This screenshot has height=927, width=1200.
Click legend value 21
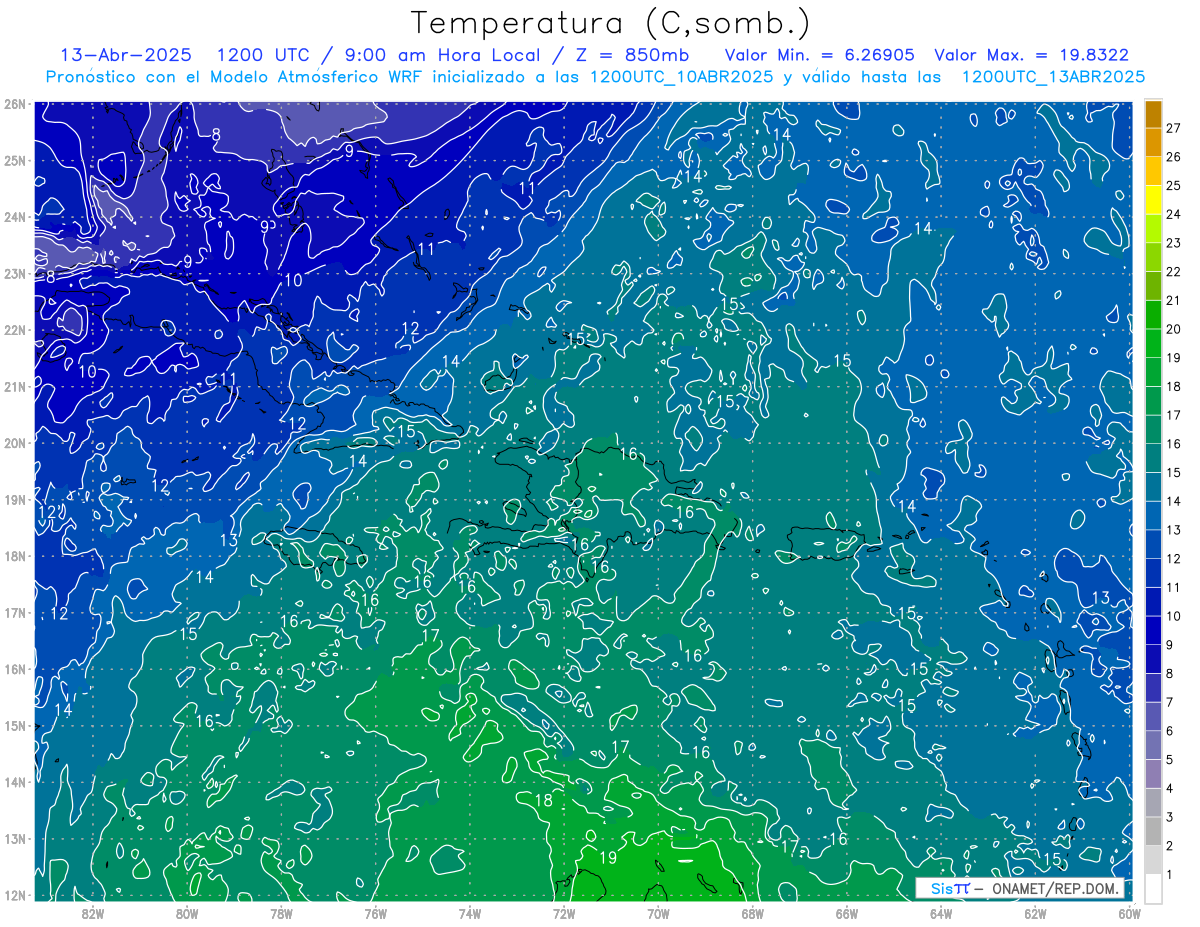point(1174,300)
